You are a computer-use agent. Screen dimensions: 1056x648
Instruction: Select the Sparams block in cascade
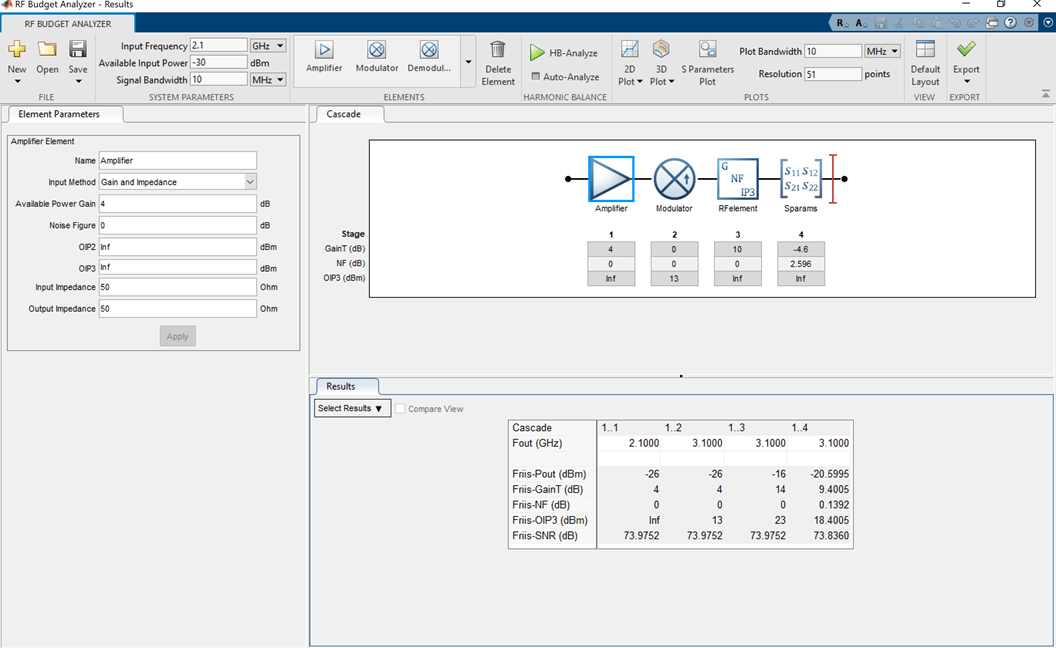pos(800,179)
